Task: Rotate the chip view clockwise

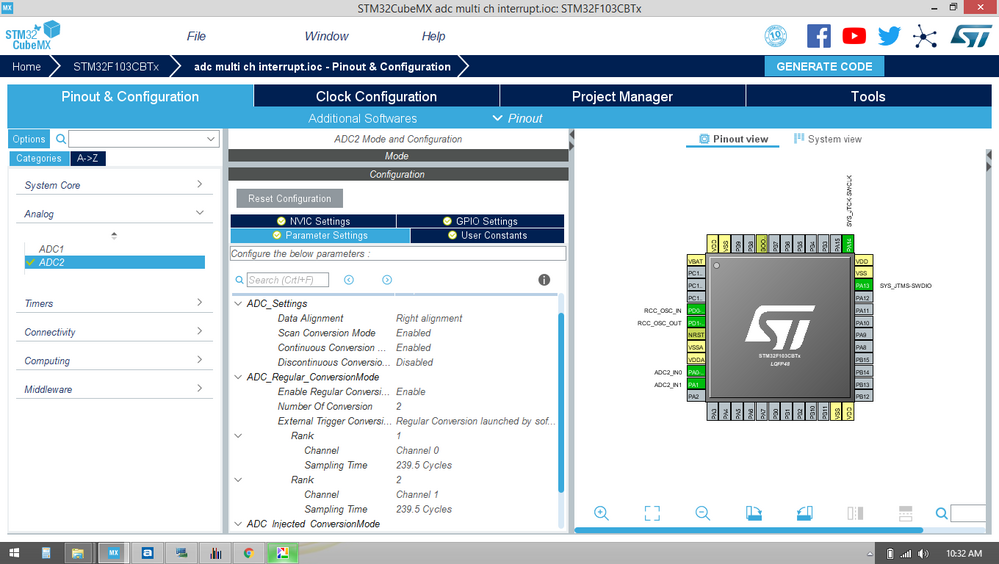Action: coord(754,513)
